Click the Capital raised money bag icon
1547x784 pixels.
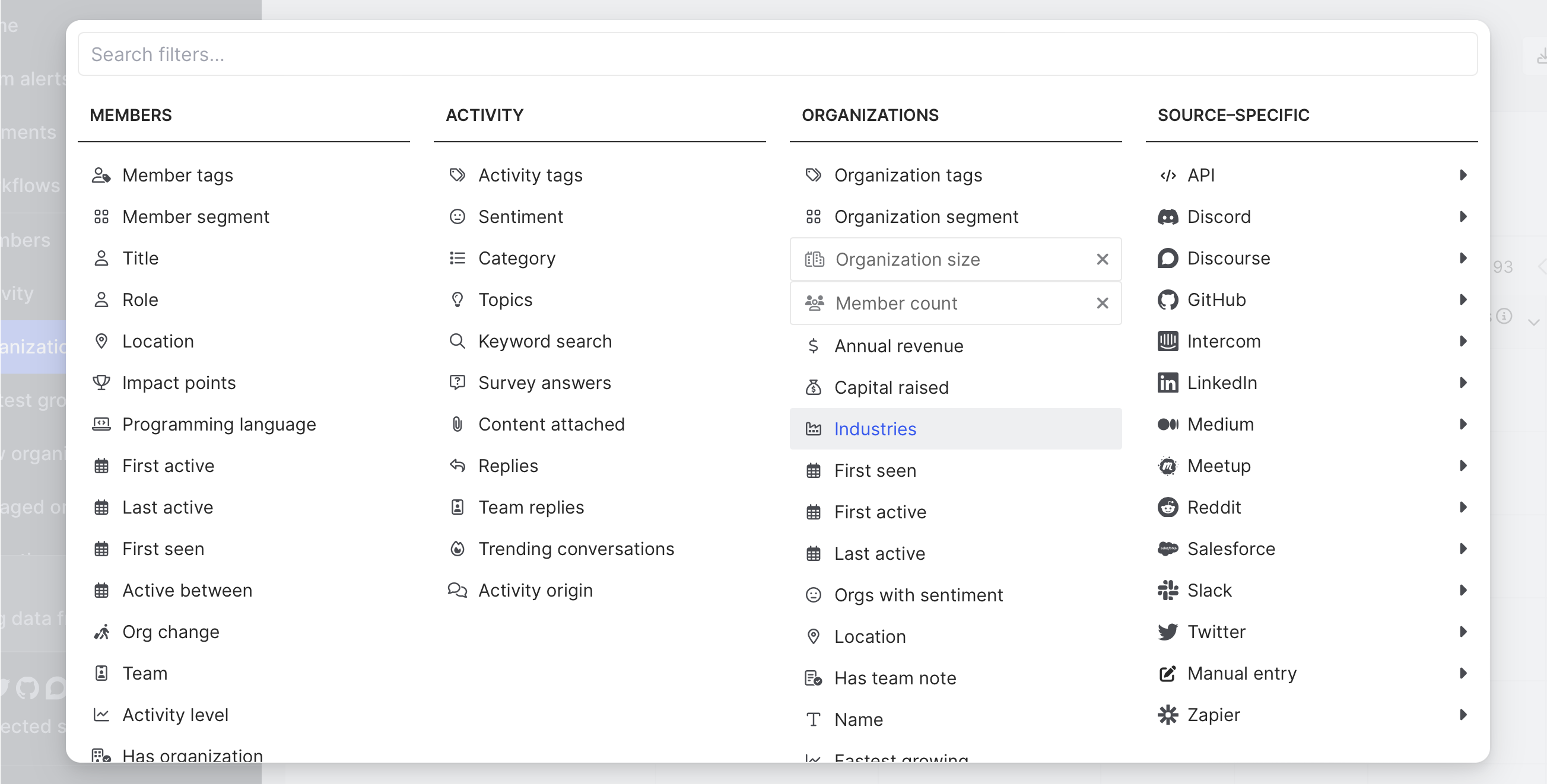(813, 387)
